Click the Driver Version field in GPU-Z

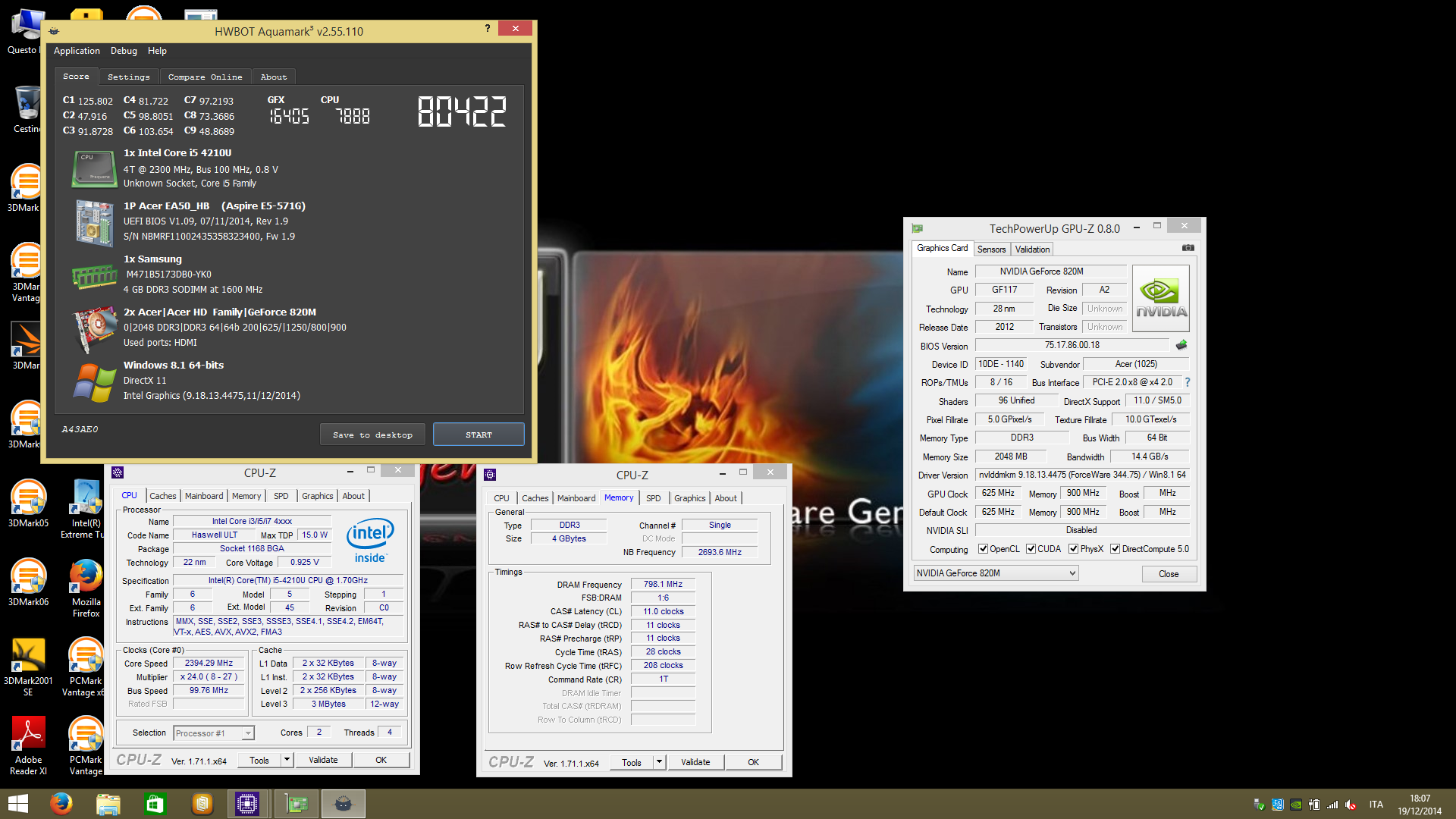(x=1082, y=475)
